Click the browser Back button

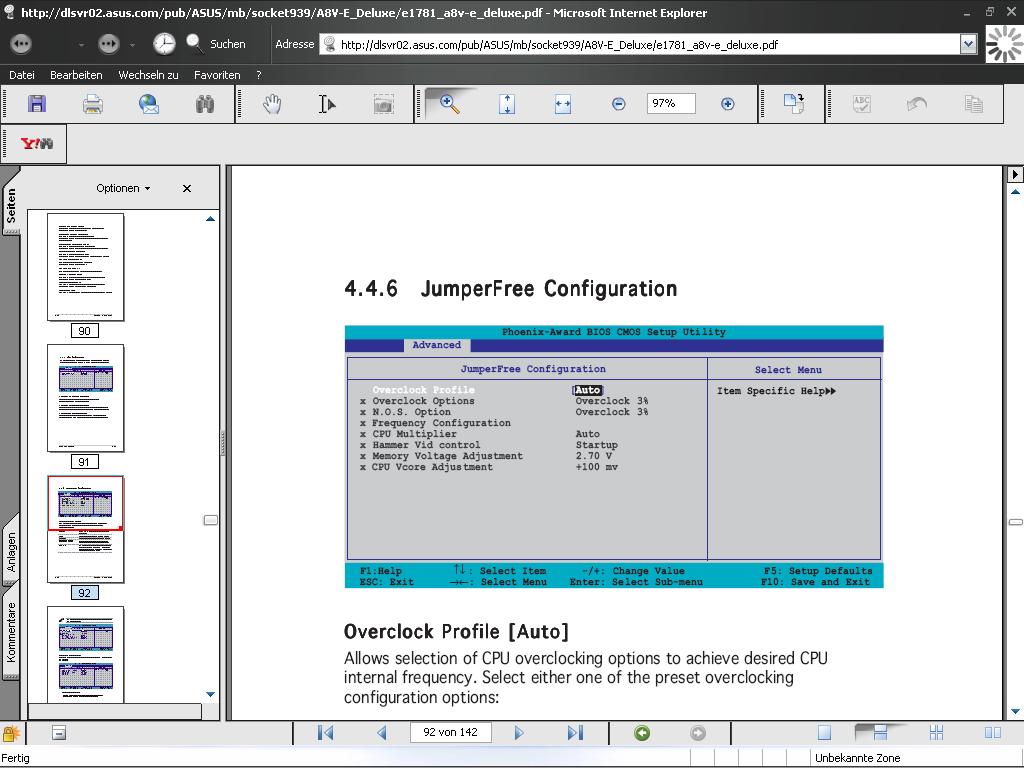pos(21,44)
